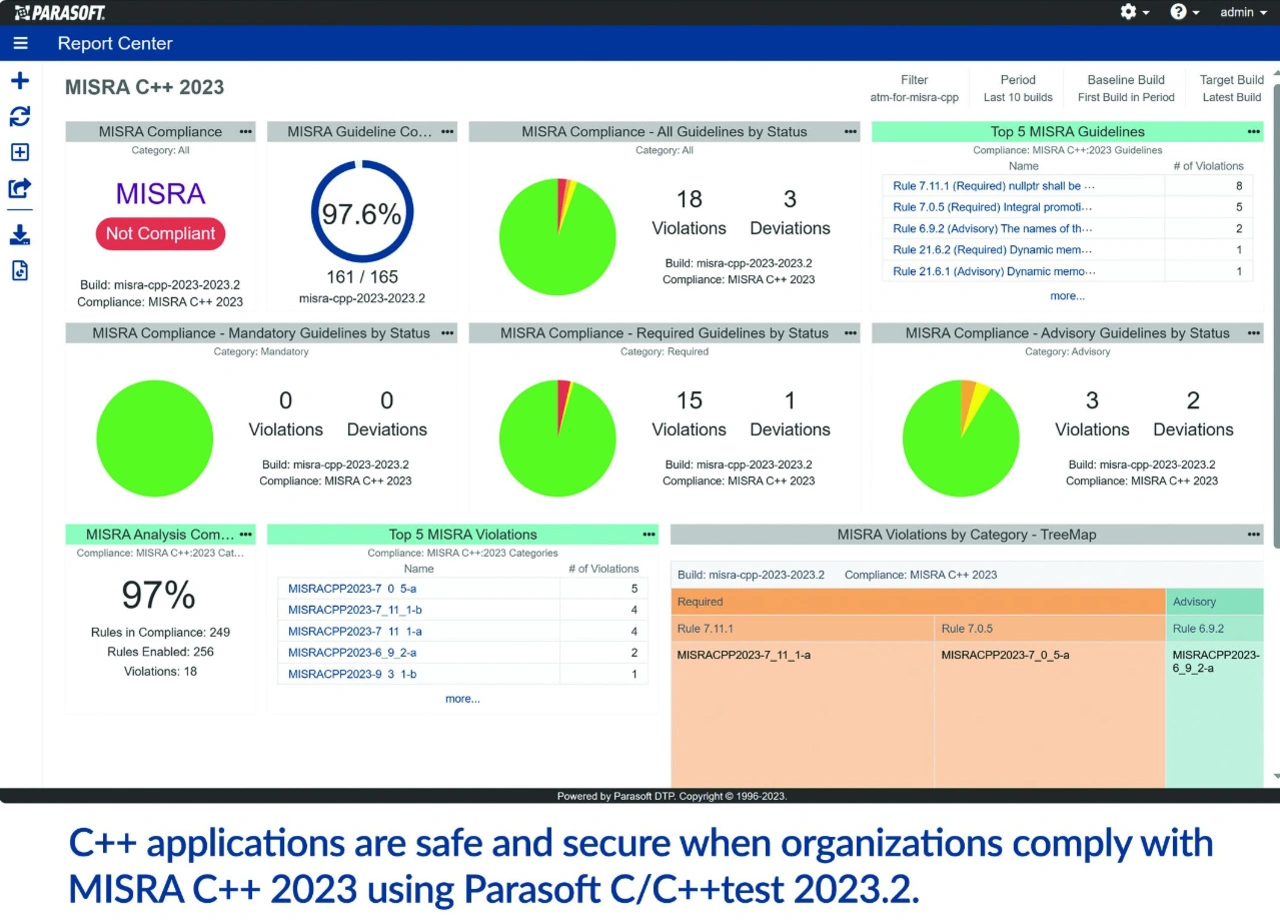Open MISRACPP2023-6_9_2-a violation link
This screenshot has height=924, width=1280.
352,652
